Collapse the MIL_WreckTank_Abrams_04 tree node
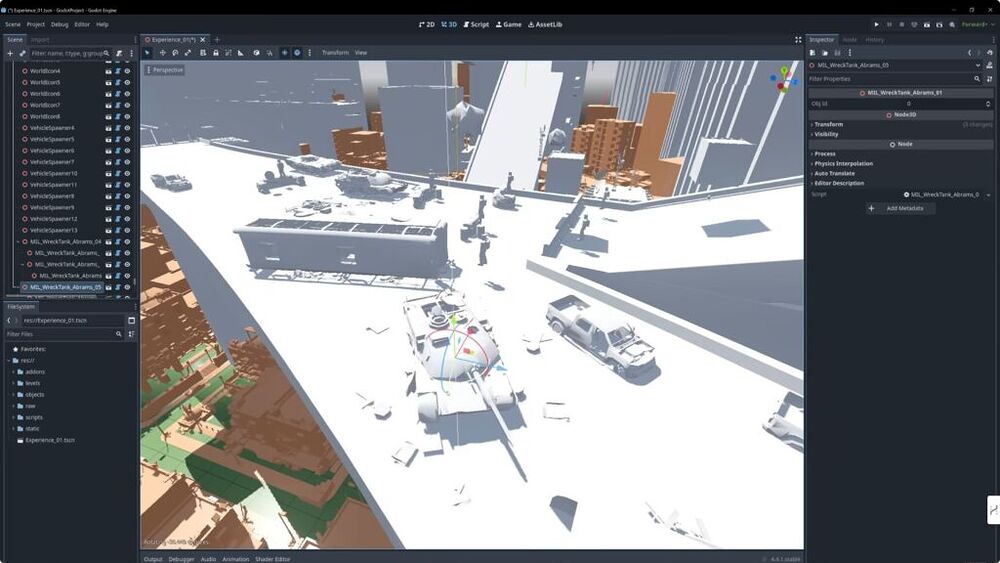The width and height of the screenshot is (1000, 563). click(x=18, y=242)
